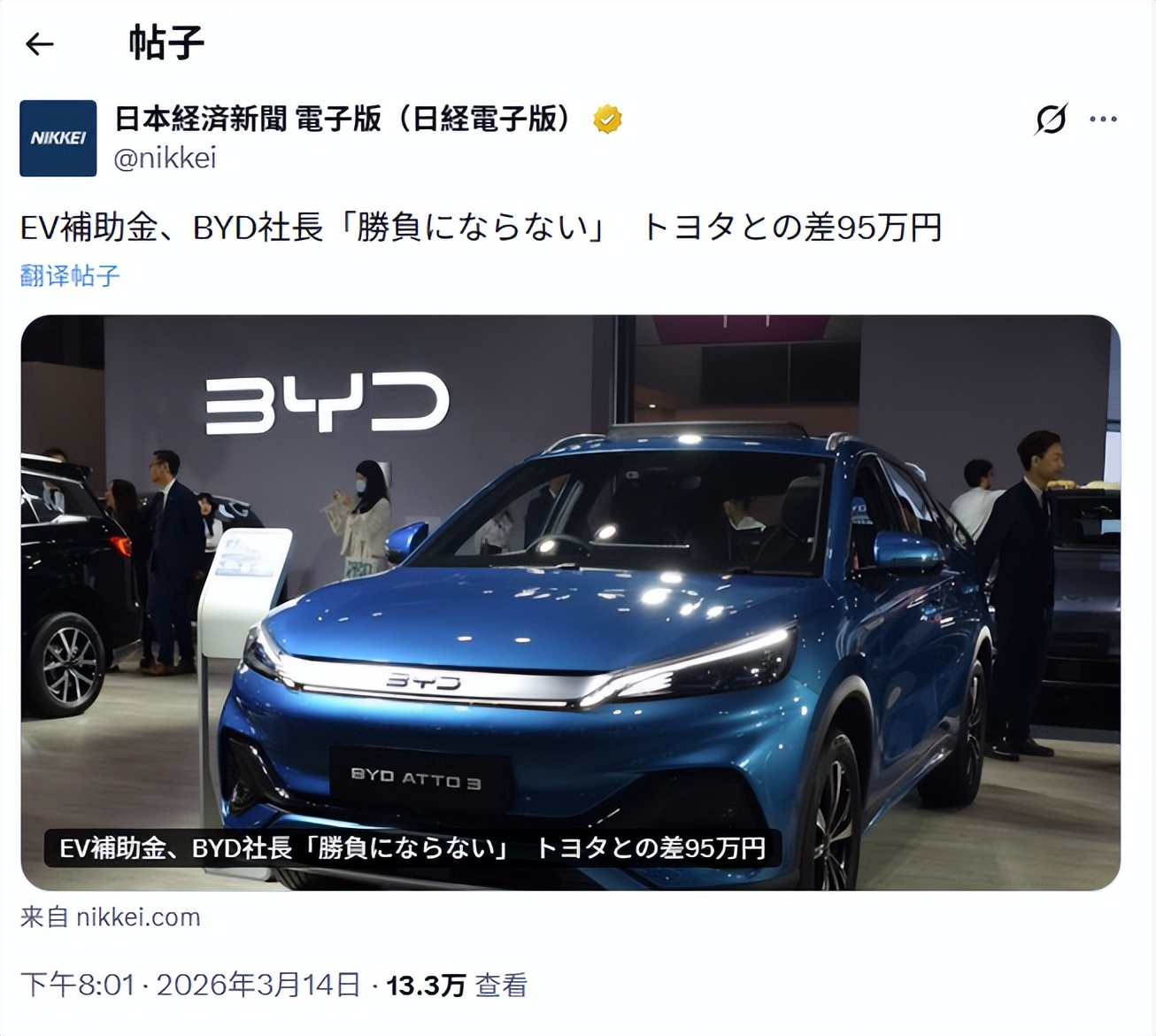The image size is (1156, 1036).
Task: Click the EV補助金 post headline text
Action: click(x=482, y=228)
